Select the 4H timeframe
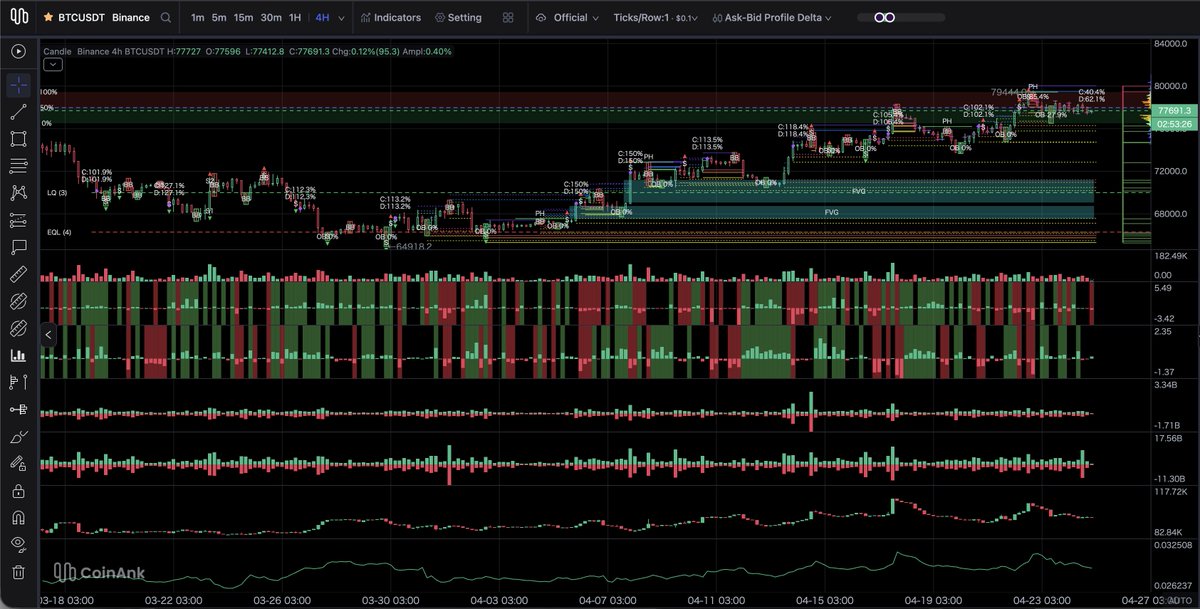This screenshot has height=609, width=1200. pyautogui.click(x=322, y=18)
